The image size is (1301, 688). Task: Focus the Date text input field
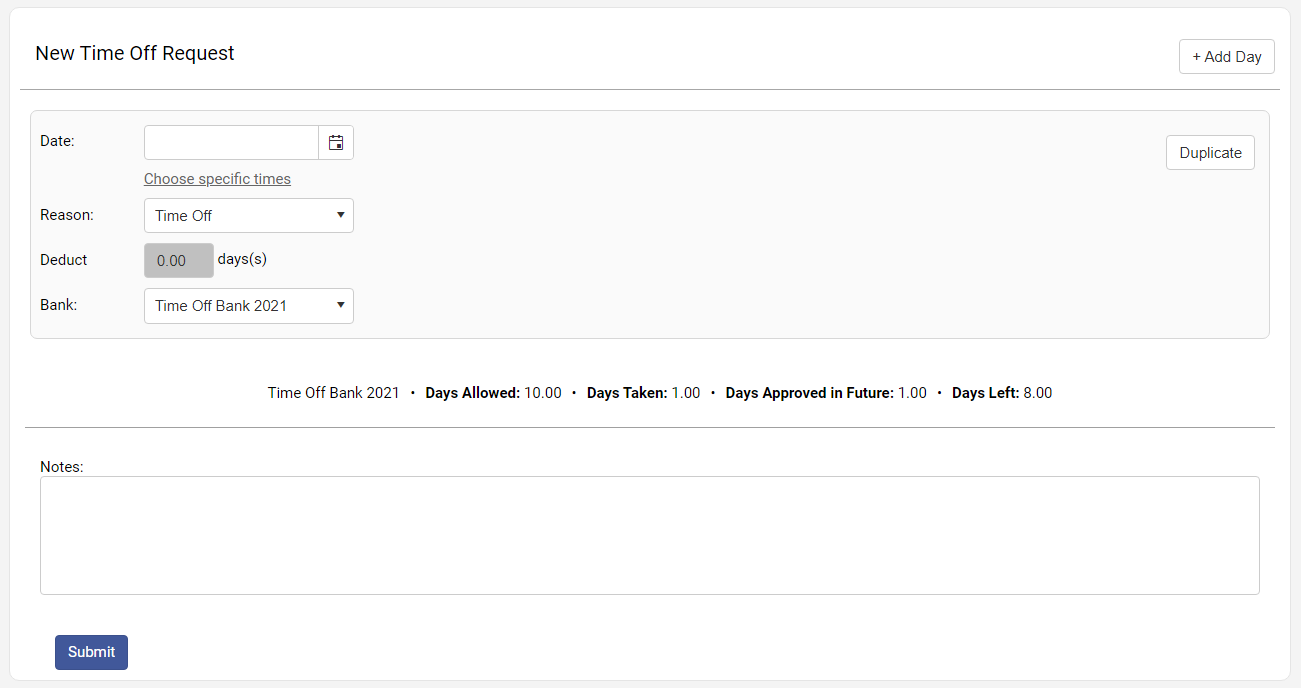click(231, 143)
